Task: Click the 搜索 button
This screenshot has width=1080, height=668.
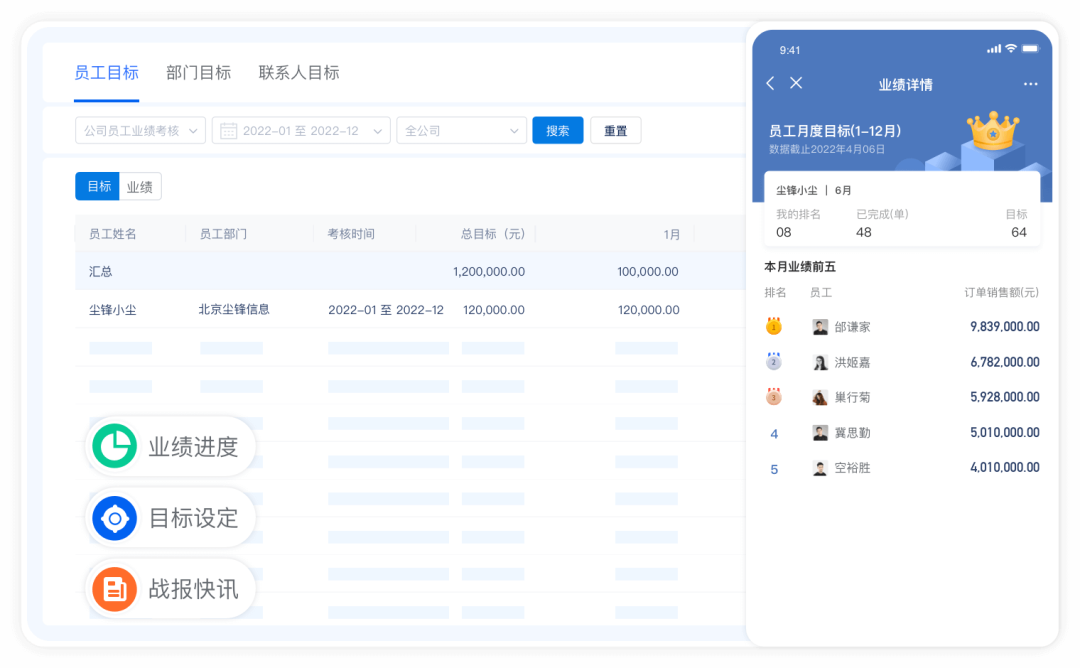Action: tap(558, 131)
